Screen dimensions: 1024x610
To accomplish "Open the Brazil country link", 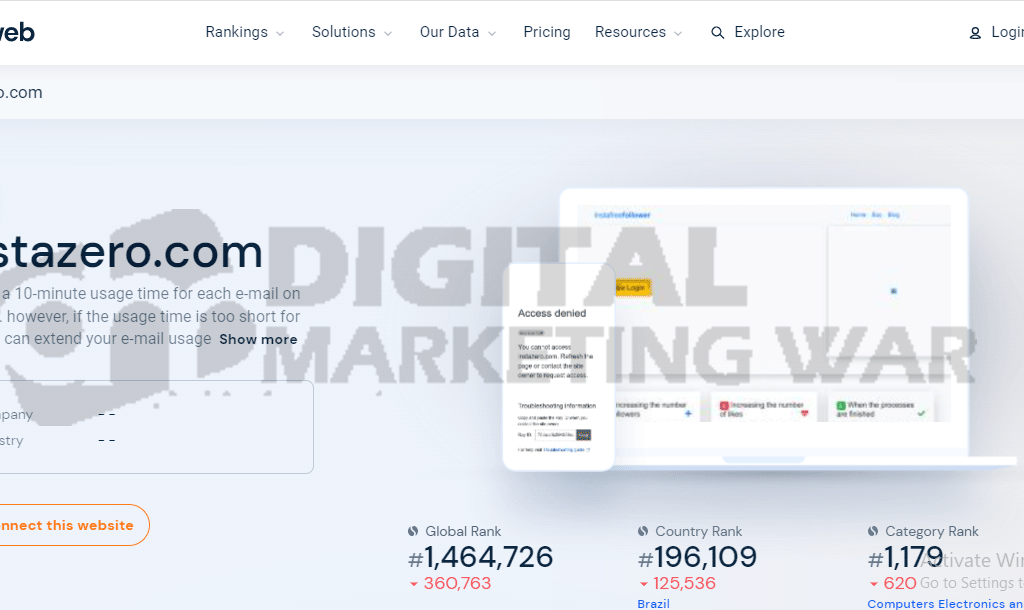I will point(653,603).
